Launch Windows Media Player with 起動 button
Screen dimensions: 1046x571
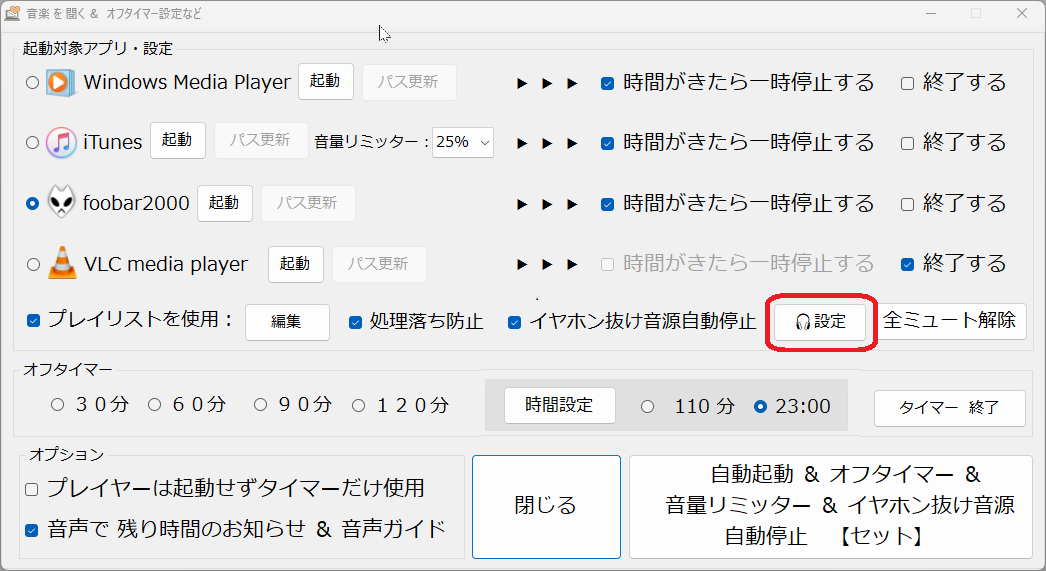(x=326, y=81)
